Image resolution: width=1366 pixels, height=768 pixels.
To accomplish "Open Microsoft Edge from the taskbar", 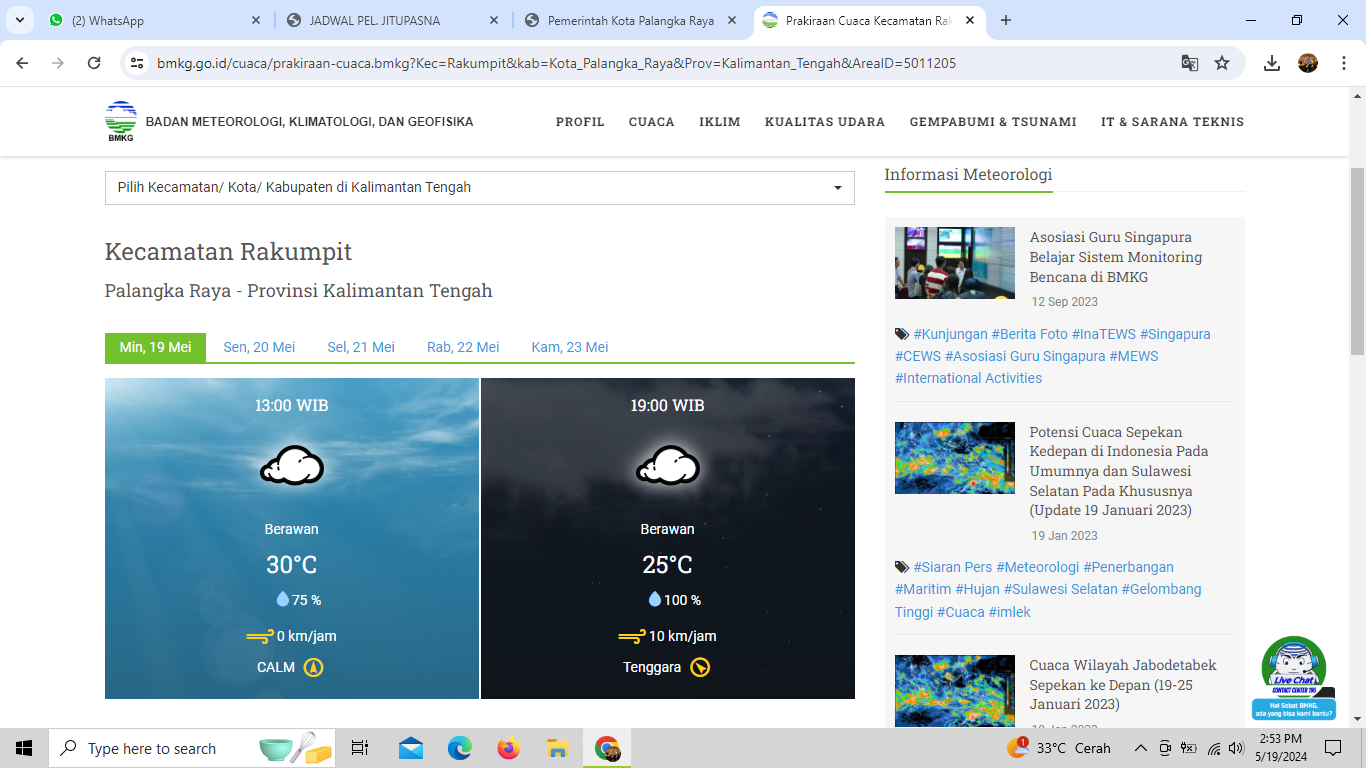I will tap(460, 748).
